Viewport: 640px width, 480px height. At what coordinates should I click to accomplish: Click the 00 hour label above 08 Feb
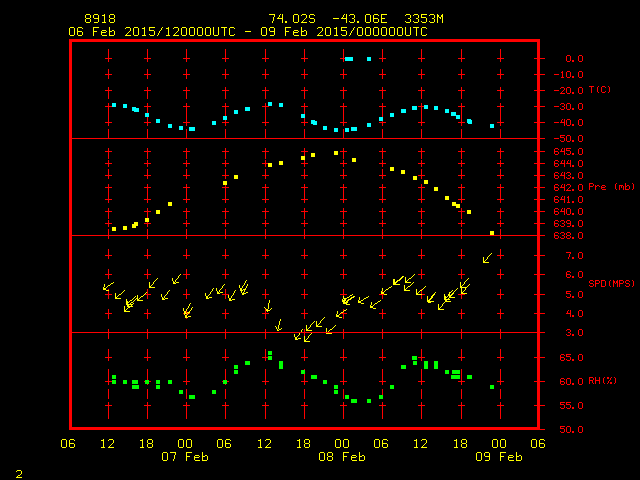(342, 444)
